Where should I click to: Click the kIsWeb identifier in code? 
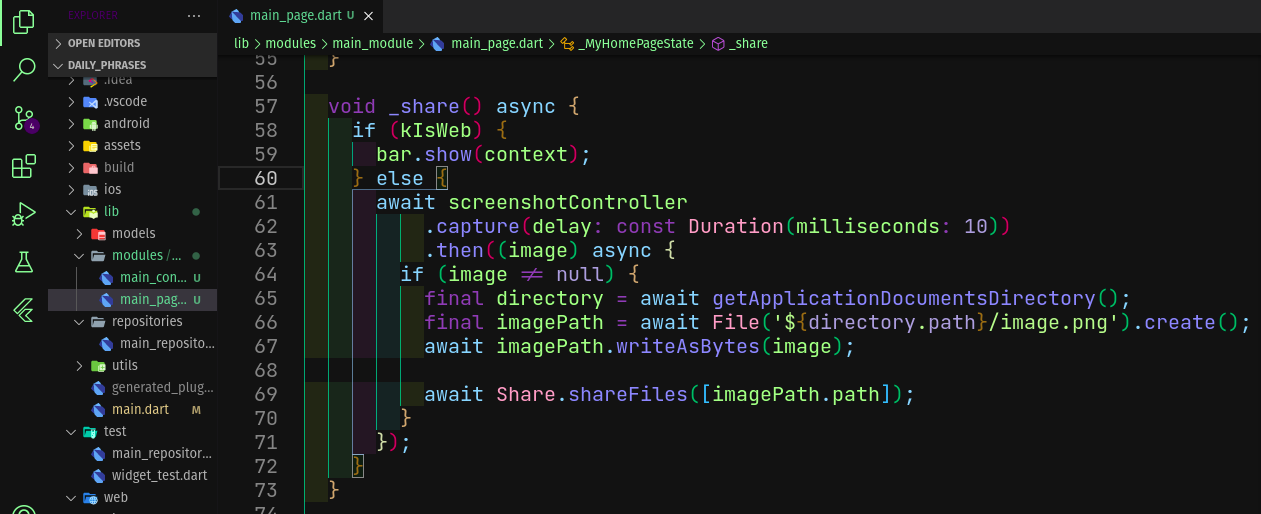pyautogui.click(x=436, y=130)
